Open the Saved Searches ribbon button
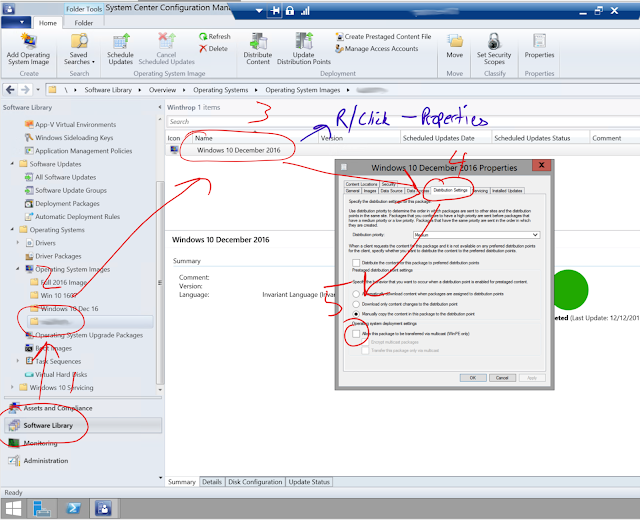The image size is (640, 520). point(79,49)
